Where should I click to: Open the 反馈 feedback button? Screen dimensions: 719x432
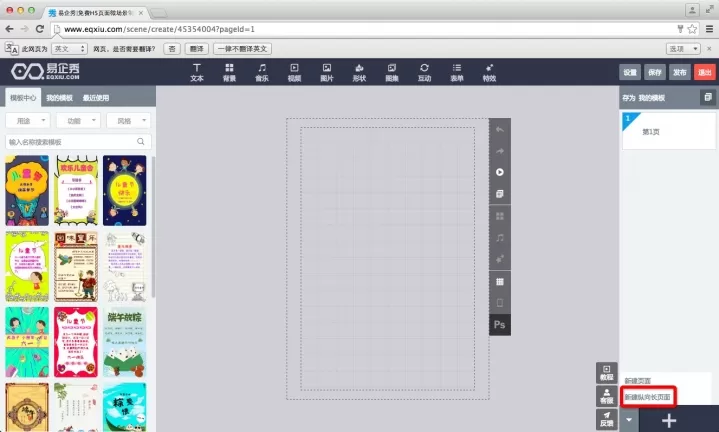pyautogui.click(x=607, y=419)
